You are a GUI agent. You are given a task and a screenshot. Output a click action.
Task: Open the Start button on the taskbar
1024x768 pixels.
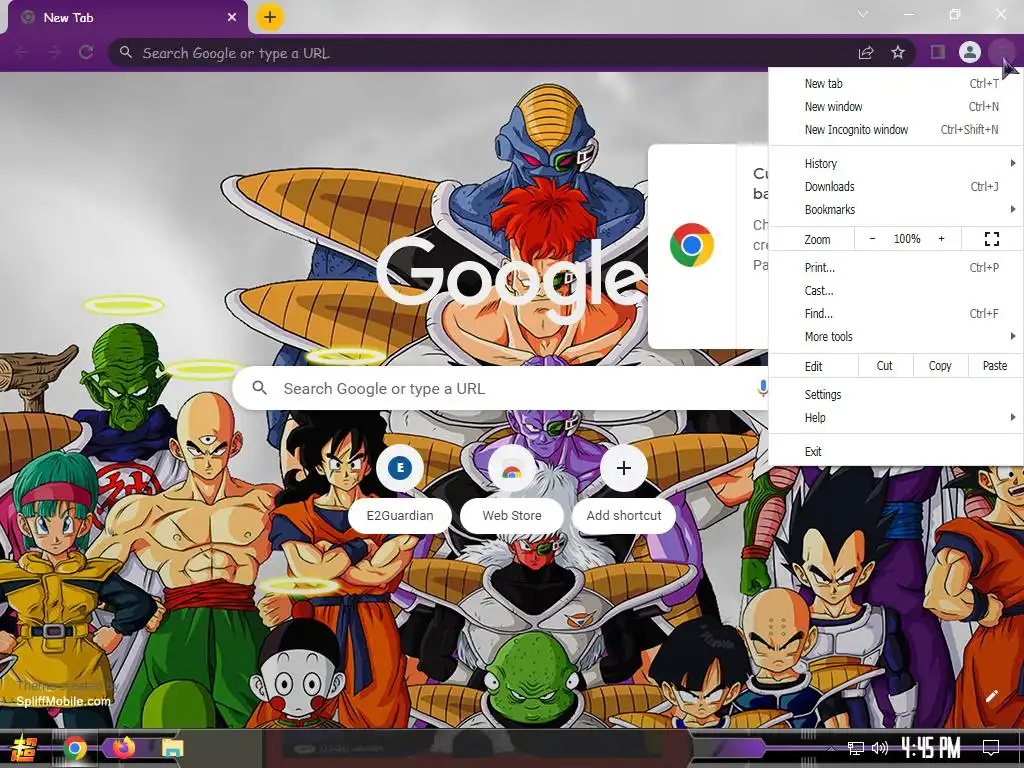(23, 748)
